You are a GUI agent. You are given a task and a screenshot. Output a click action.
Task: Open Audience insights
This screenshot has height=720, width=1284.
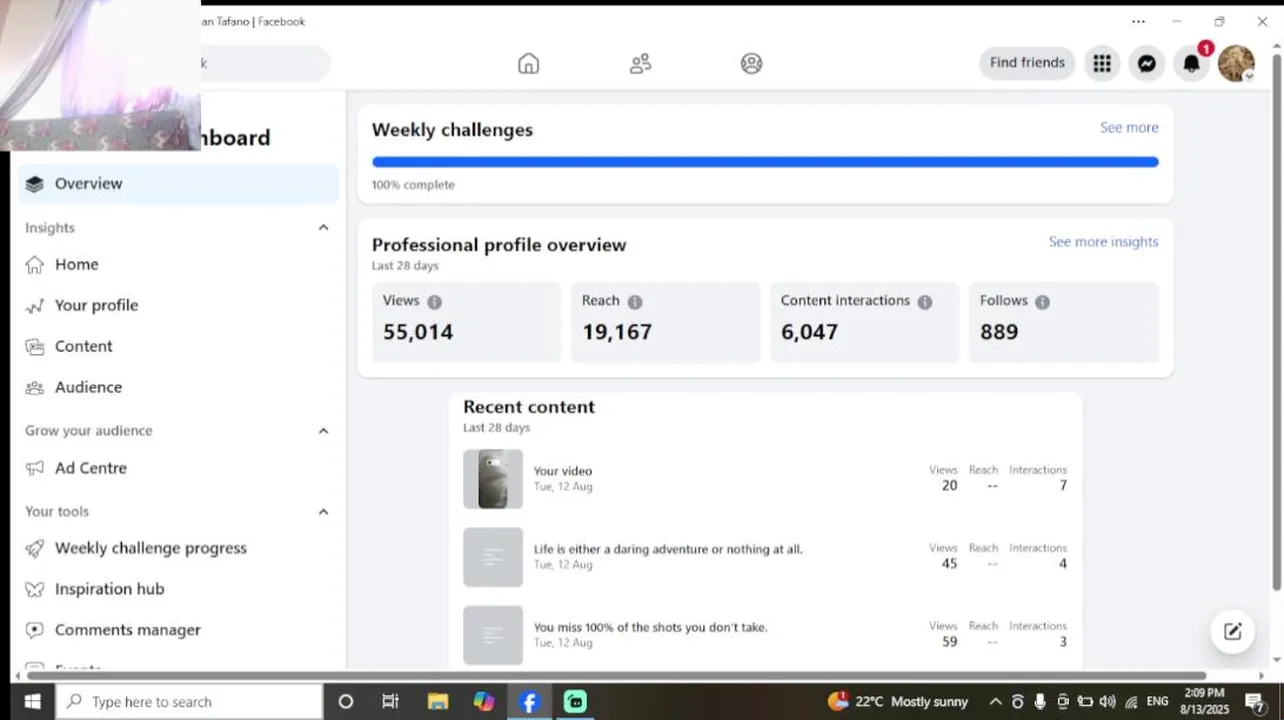[x=178, y=388]
